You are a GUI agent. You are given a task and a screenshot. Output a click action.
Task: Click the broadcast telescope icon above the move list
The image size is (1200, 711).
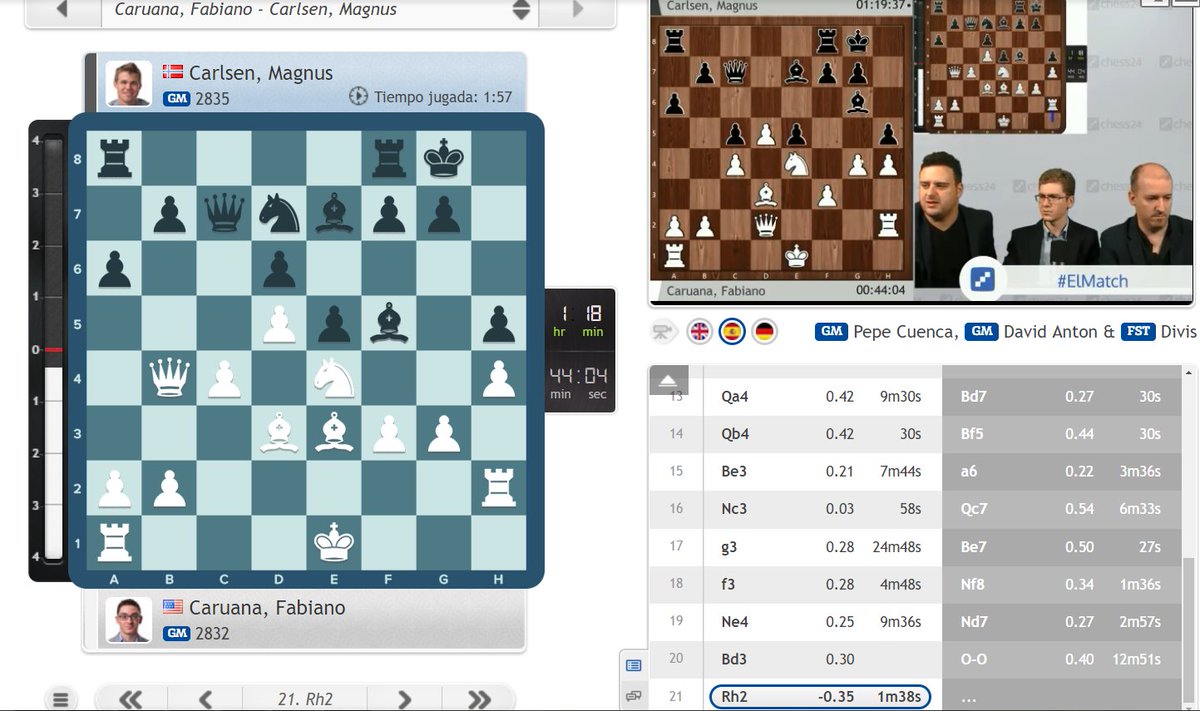tap(664, 330)
